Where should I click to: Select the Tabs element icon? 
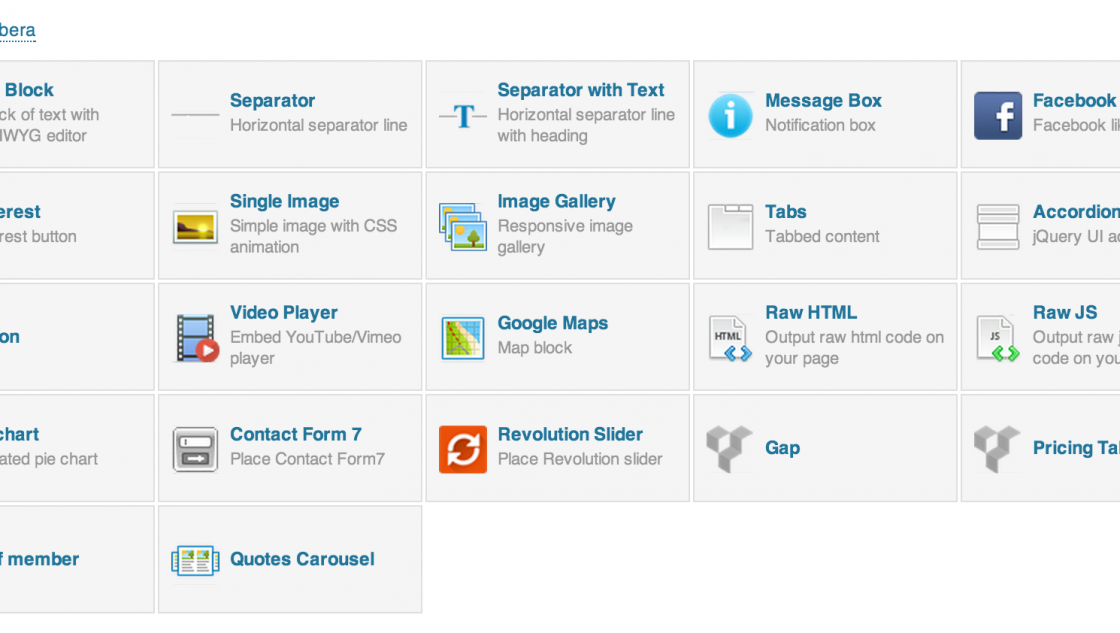pos(730,226)
